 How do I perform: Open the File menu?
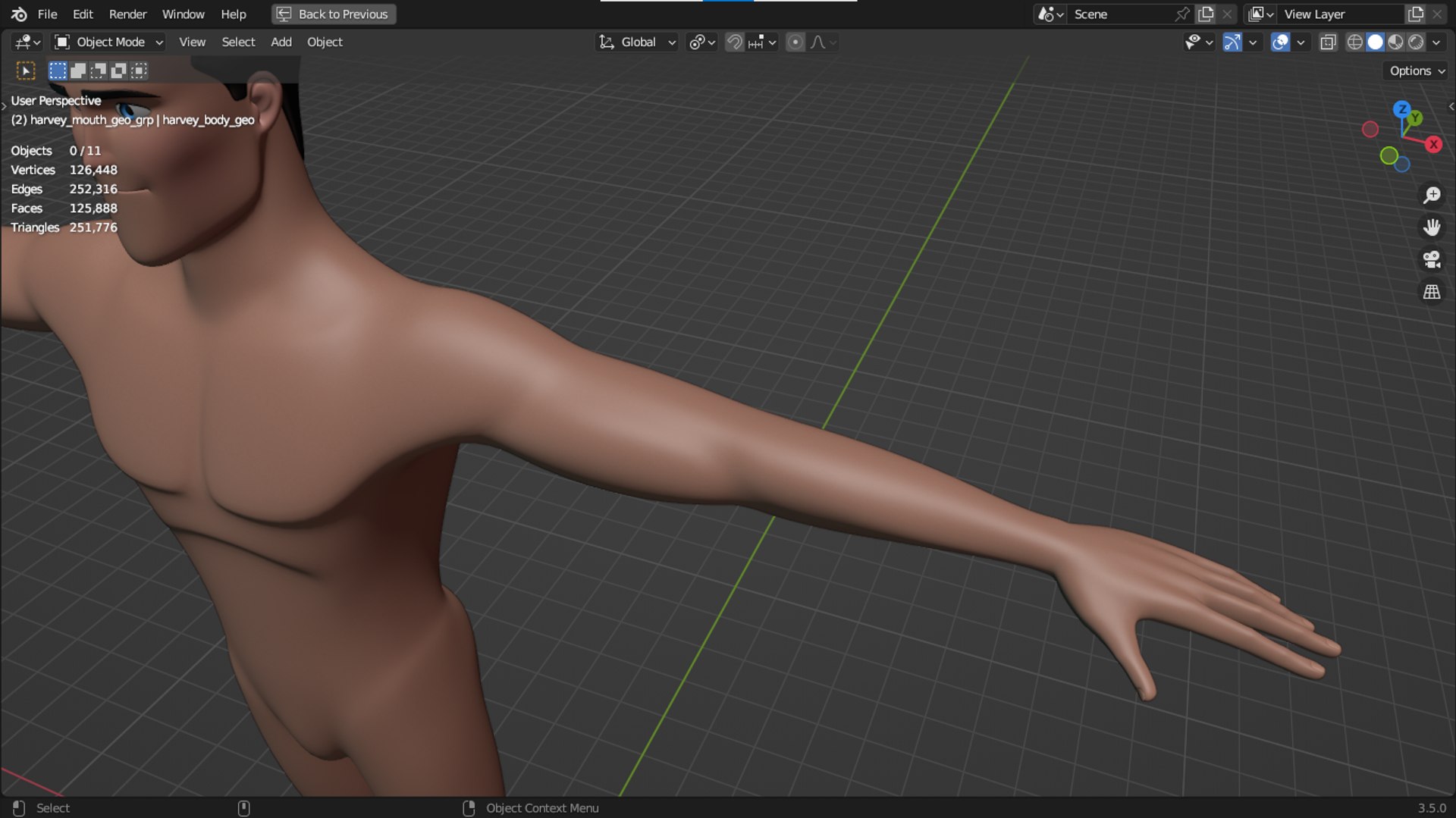47,14
